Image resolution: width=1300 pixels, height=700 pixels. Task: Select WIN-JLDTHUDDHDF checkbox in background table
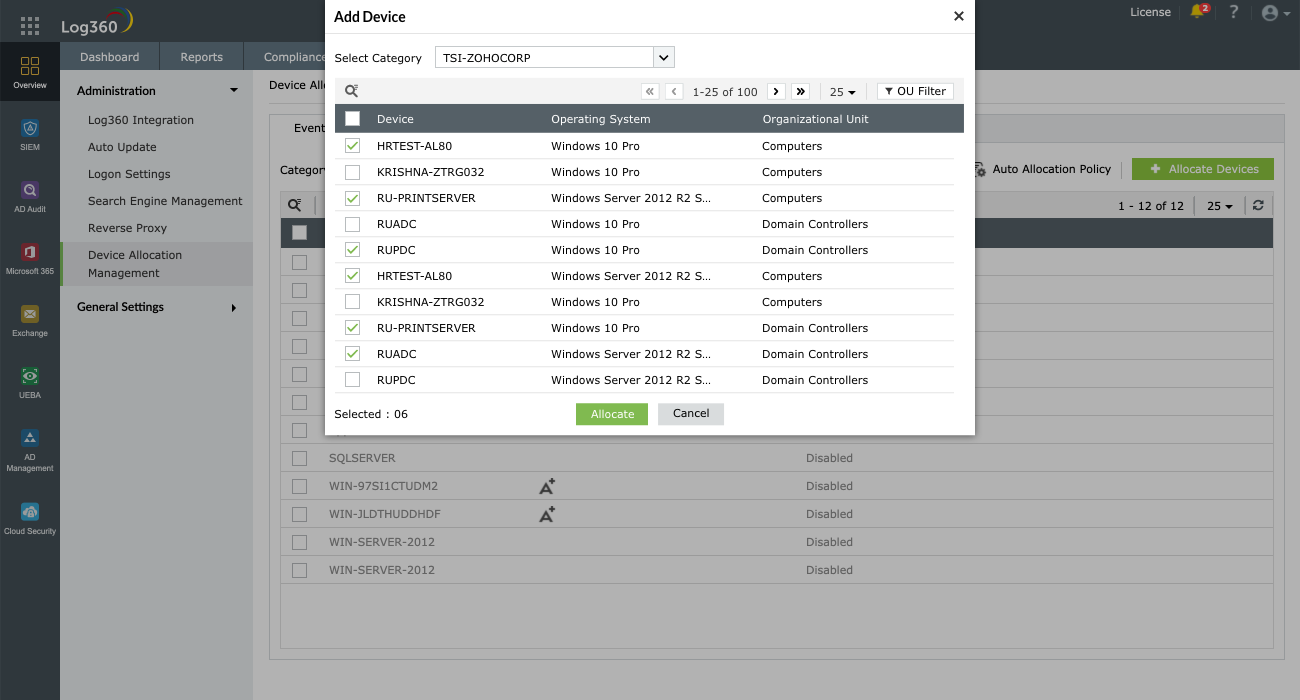click(299, 514)
